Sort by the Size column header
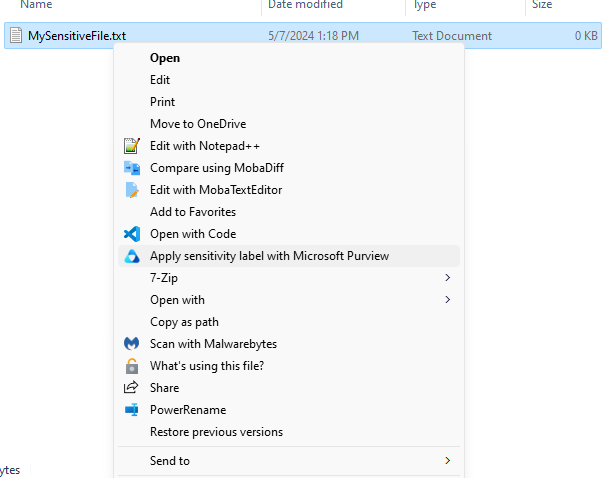Screen dimensions: 604x478 [x=542, y=5]
